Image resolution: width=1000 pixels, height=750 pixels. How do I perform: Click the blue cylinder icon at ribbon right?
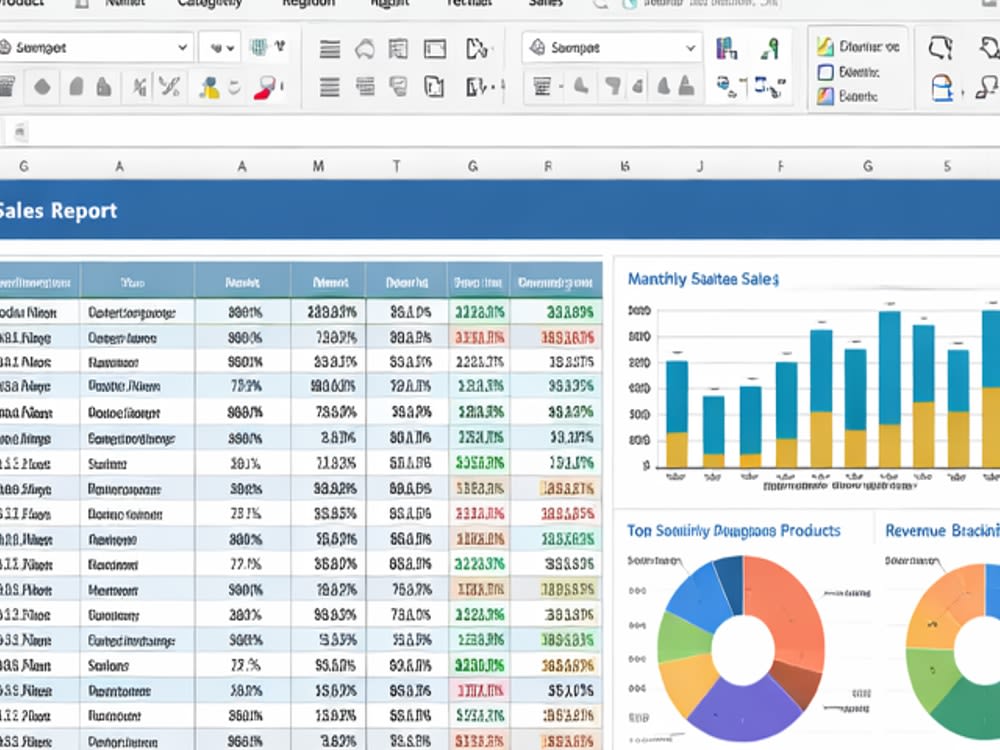click(942, 88)
